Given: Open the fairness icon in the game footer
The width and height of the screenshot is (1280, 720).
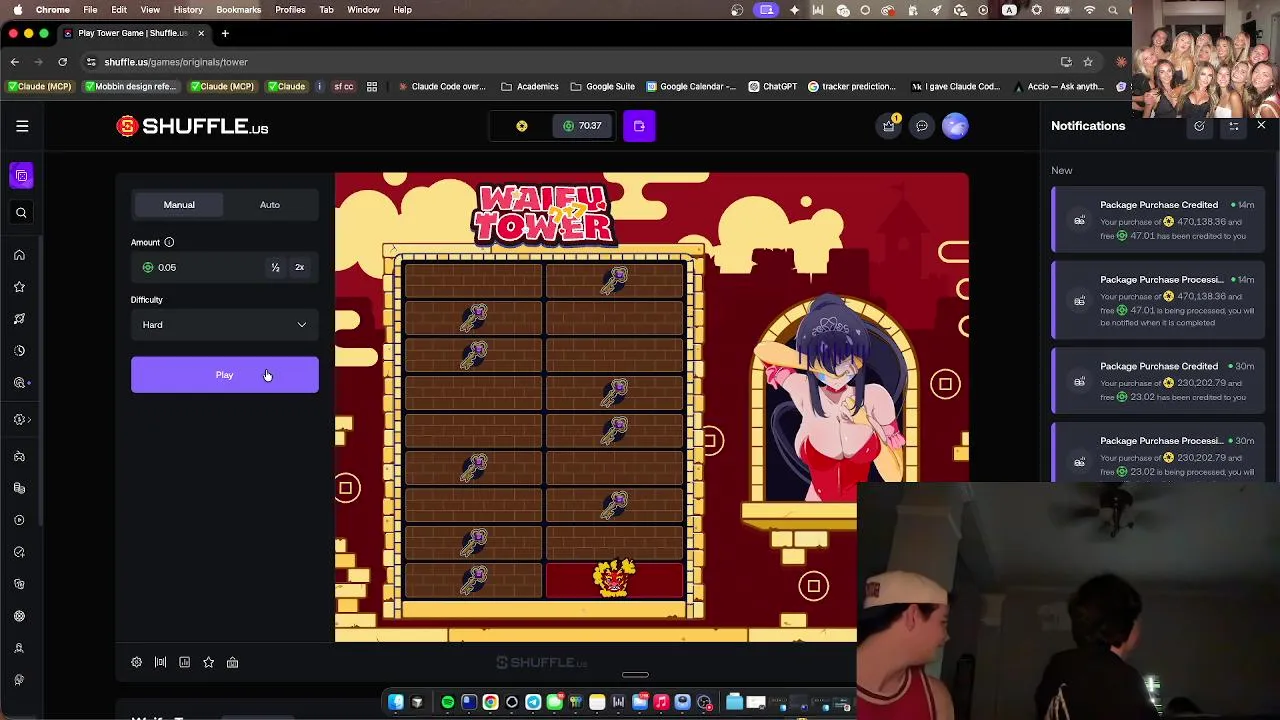Looking at the screenshot, I should point(232,662).
